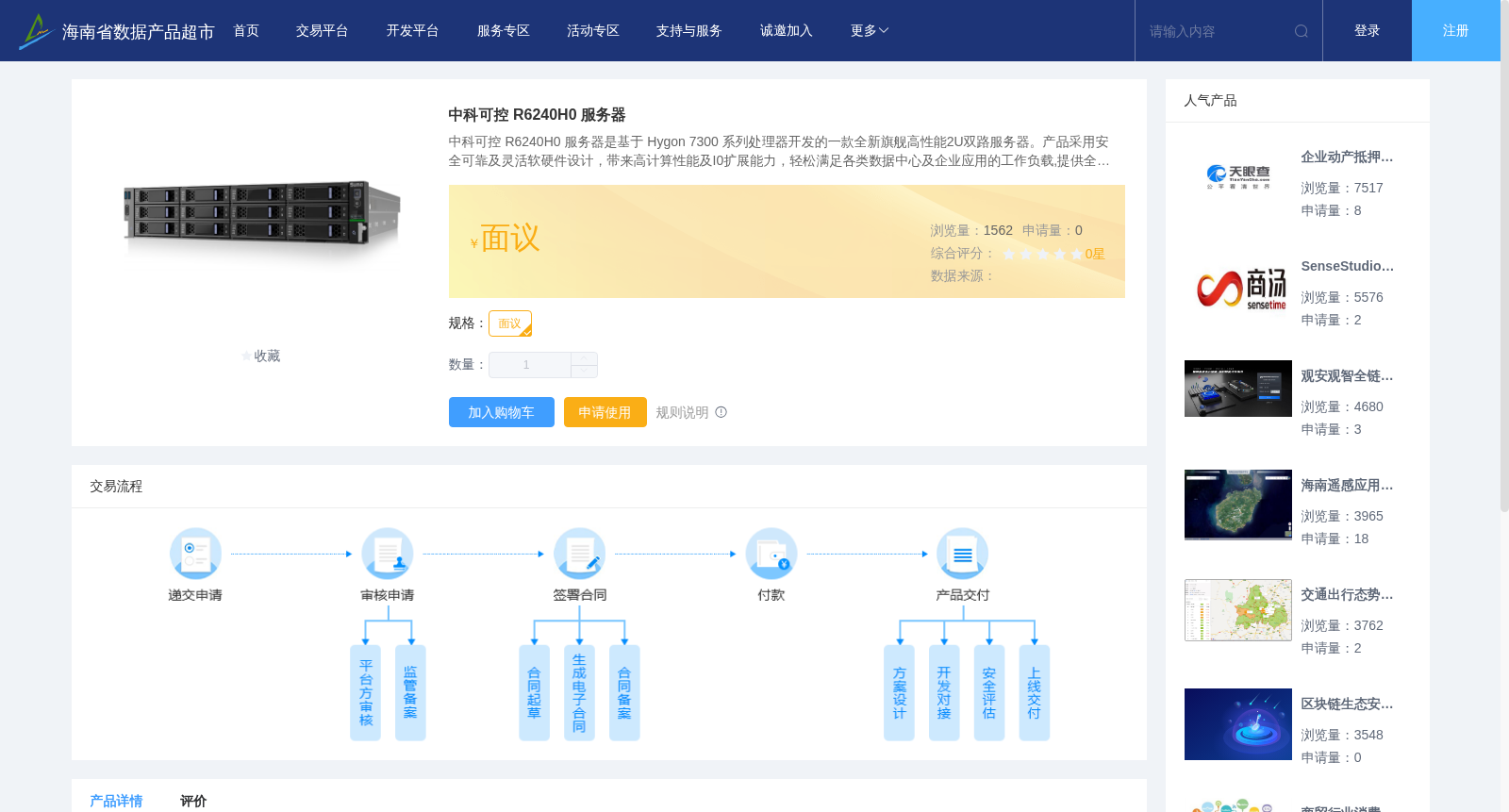Open the 企业动产抵押 product title
The height and width of the screenshot is (812, 1509).
1347,157
